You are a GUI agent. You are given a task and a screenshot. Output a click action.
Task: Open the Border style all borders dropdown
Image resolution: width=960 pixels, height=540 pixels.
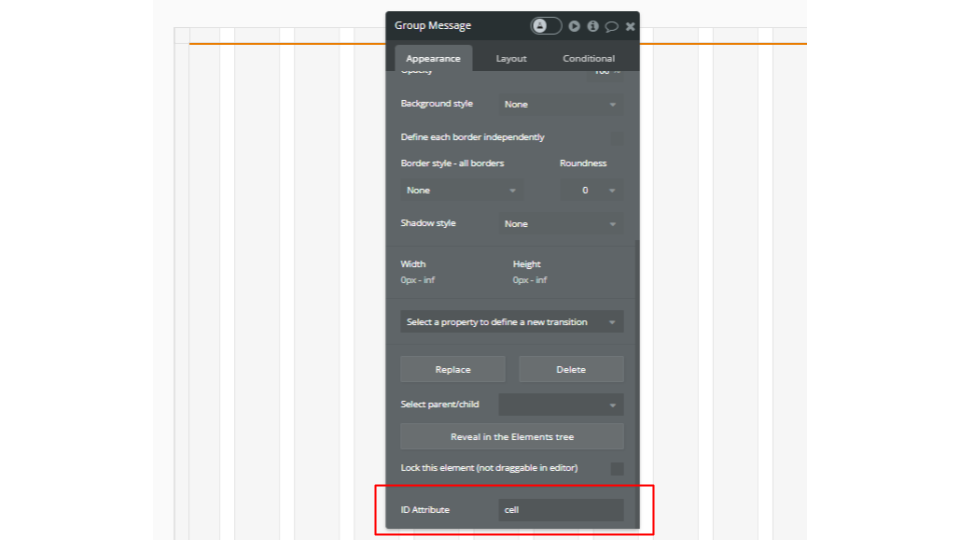point(462,190)
